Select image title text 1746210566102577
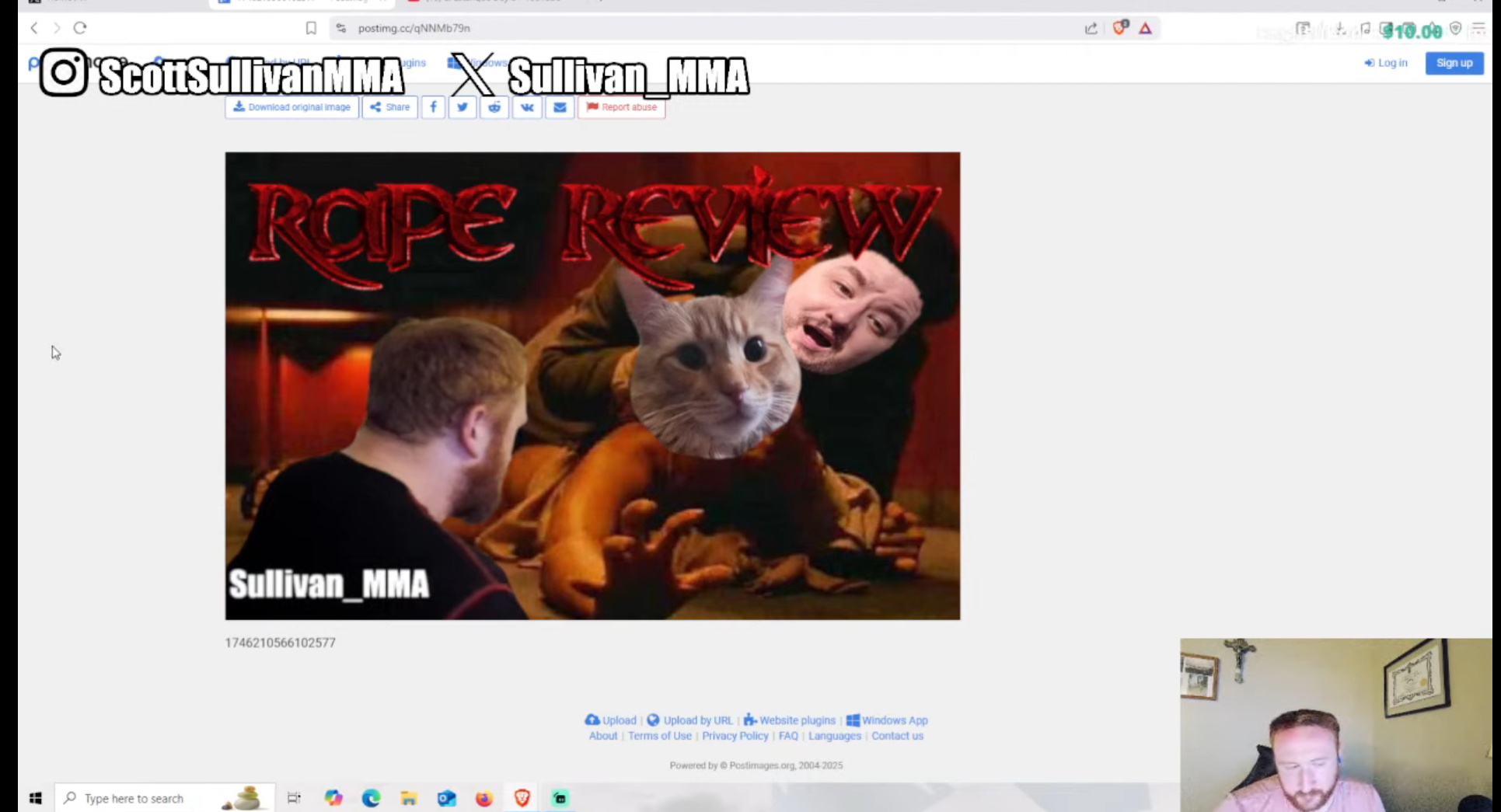Screen dimensions: 1501x812 click(281, 643)
